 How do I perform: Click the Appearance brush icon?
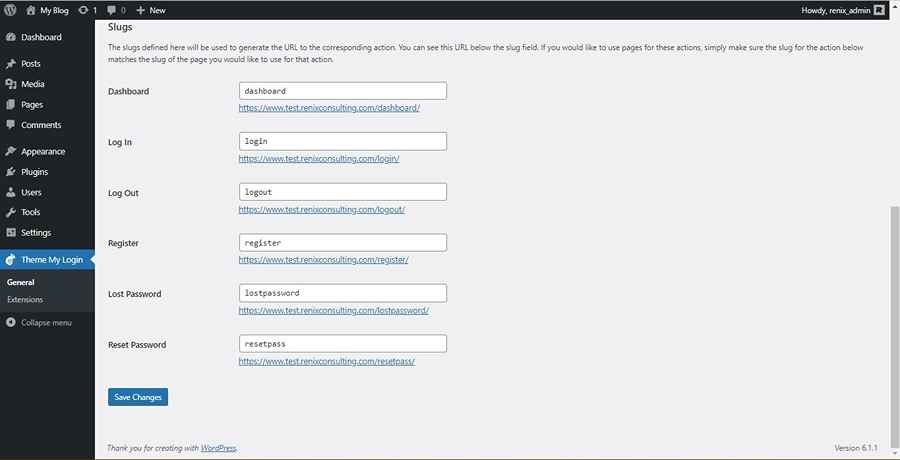pyautogui.click(x=10, y=152)
